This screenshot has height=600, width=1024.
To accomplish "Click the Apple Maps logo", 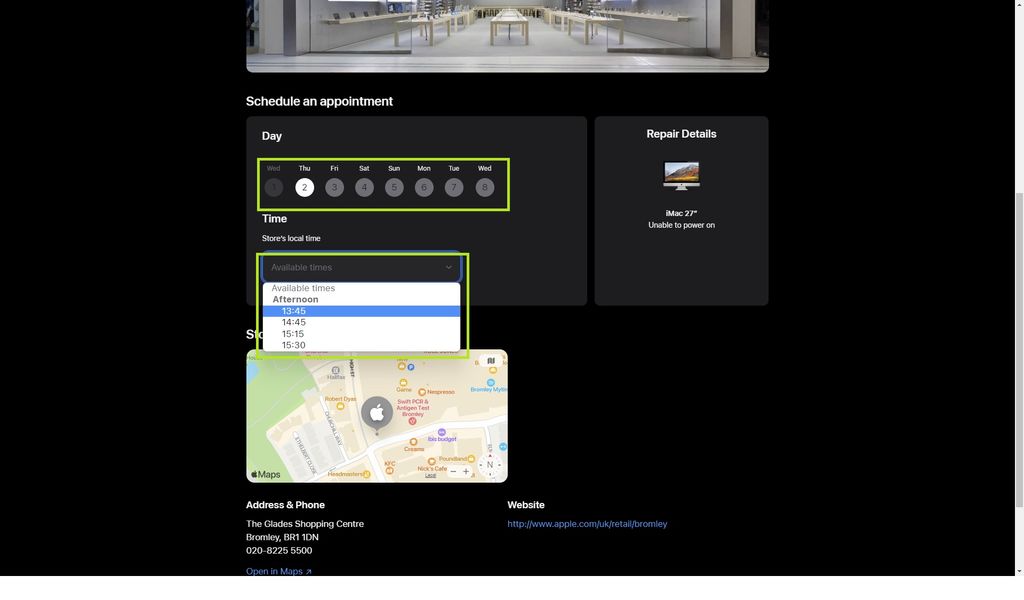I will tap(266, 475).
